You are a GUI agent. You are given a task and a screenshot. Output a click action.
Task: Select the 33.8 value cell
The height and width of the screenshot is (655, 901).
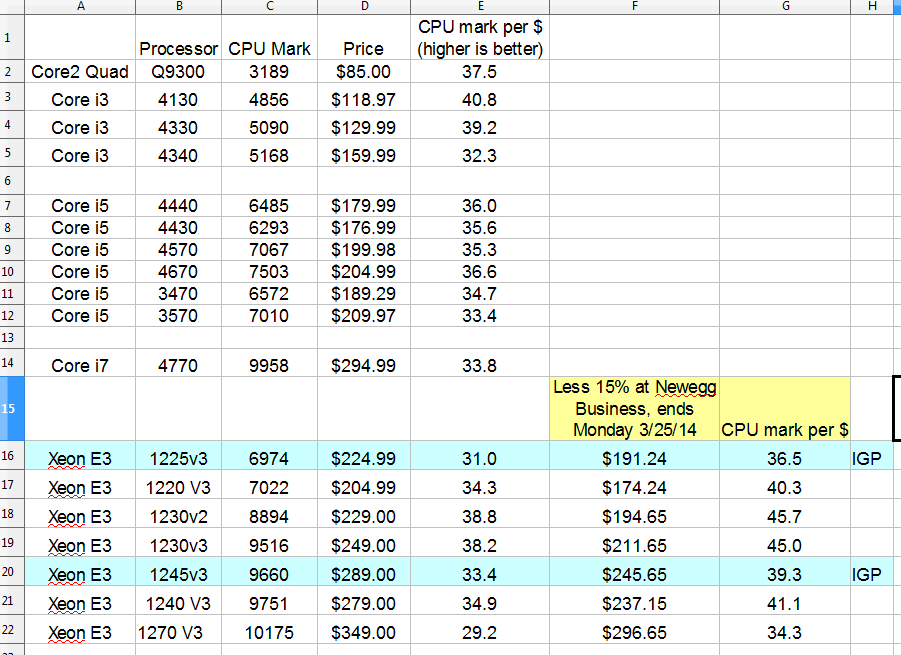click(x=480, y=365)
